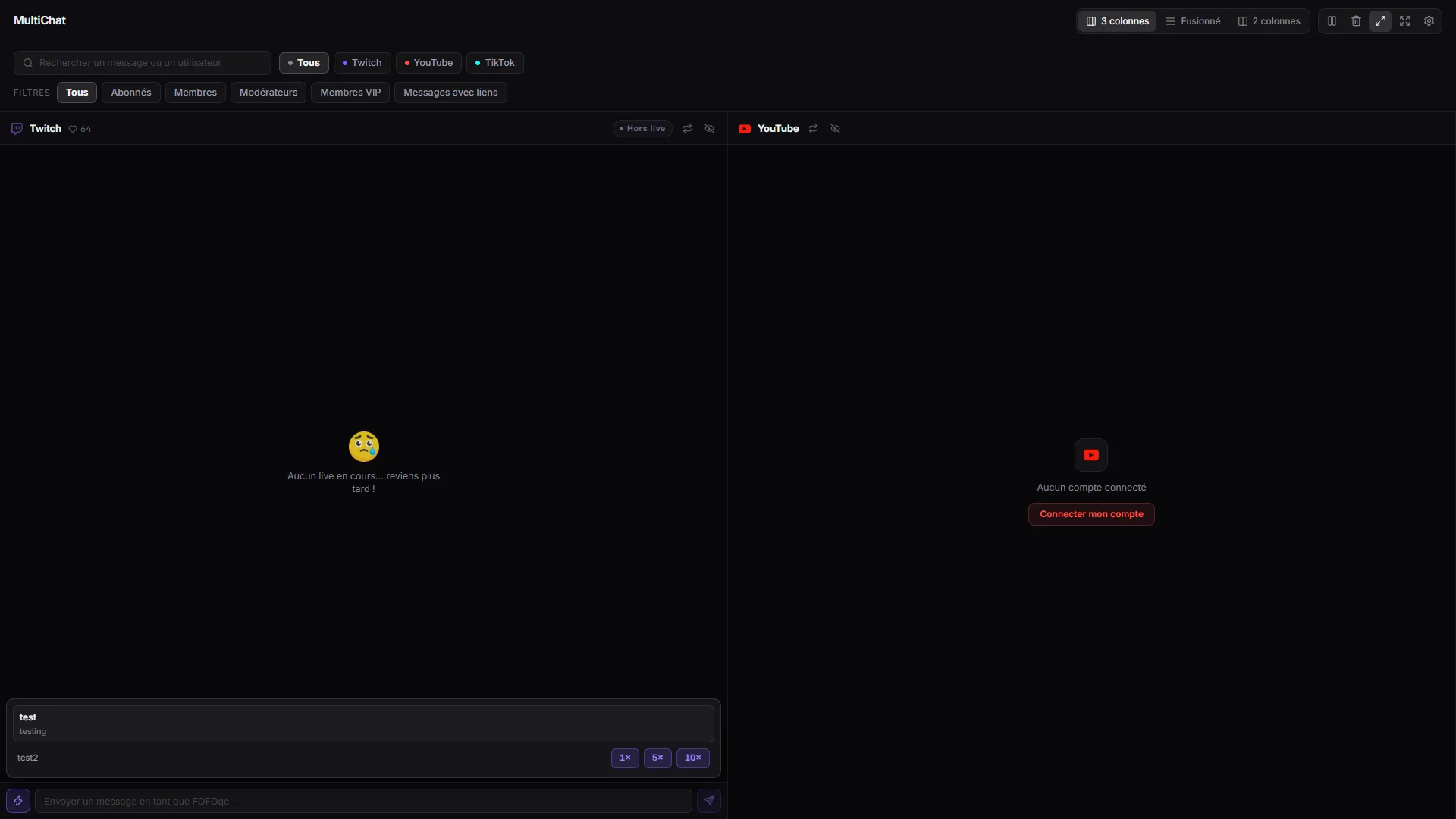Image resolution: width=1456 pixels, height=819 pixels.
Task: Click the search magnifier icon
Action: point(28,63)
